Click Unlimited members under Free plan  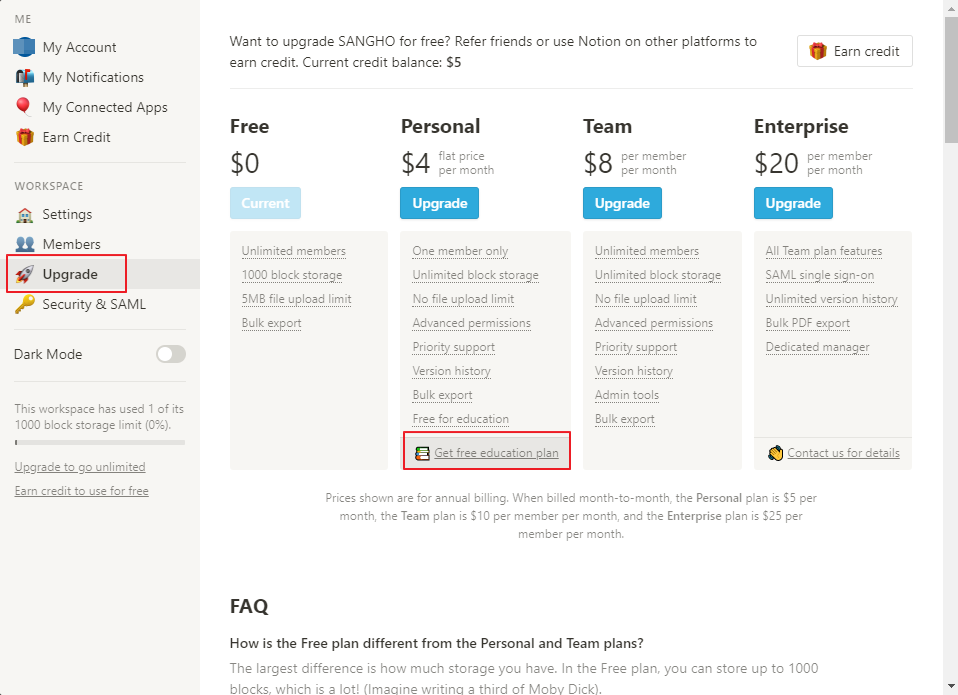[293, 251]
